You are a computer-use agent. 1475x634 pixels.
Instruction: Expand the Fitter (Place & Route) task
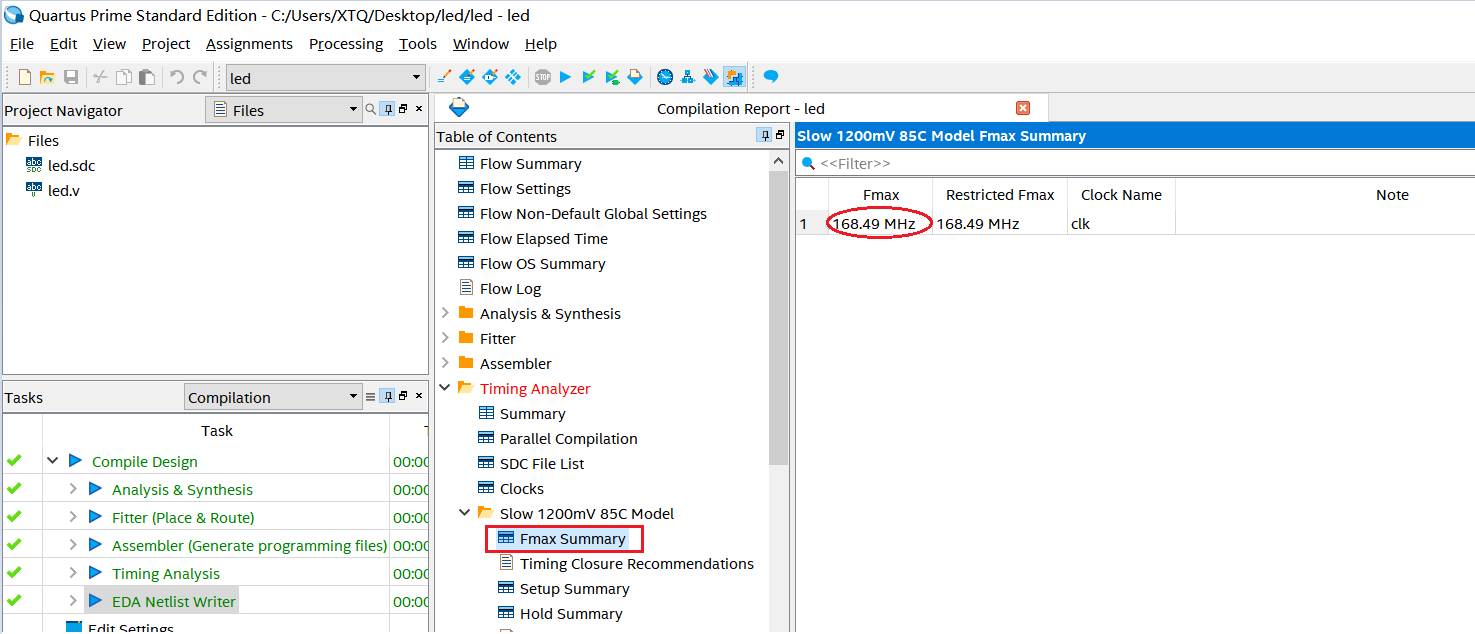tap(72, 517)
